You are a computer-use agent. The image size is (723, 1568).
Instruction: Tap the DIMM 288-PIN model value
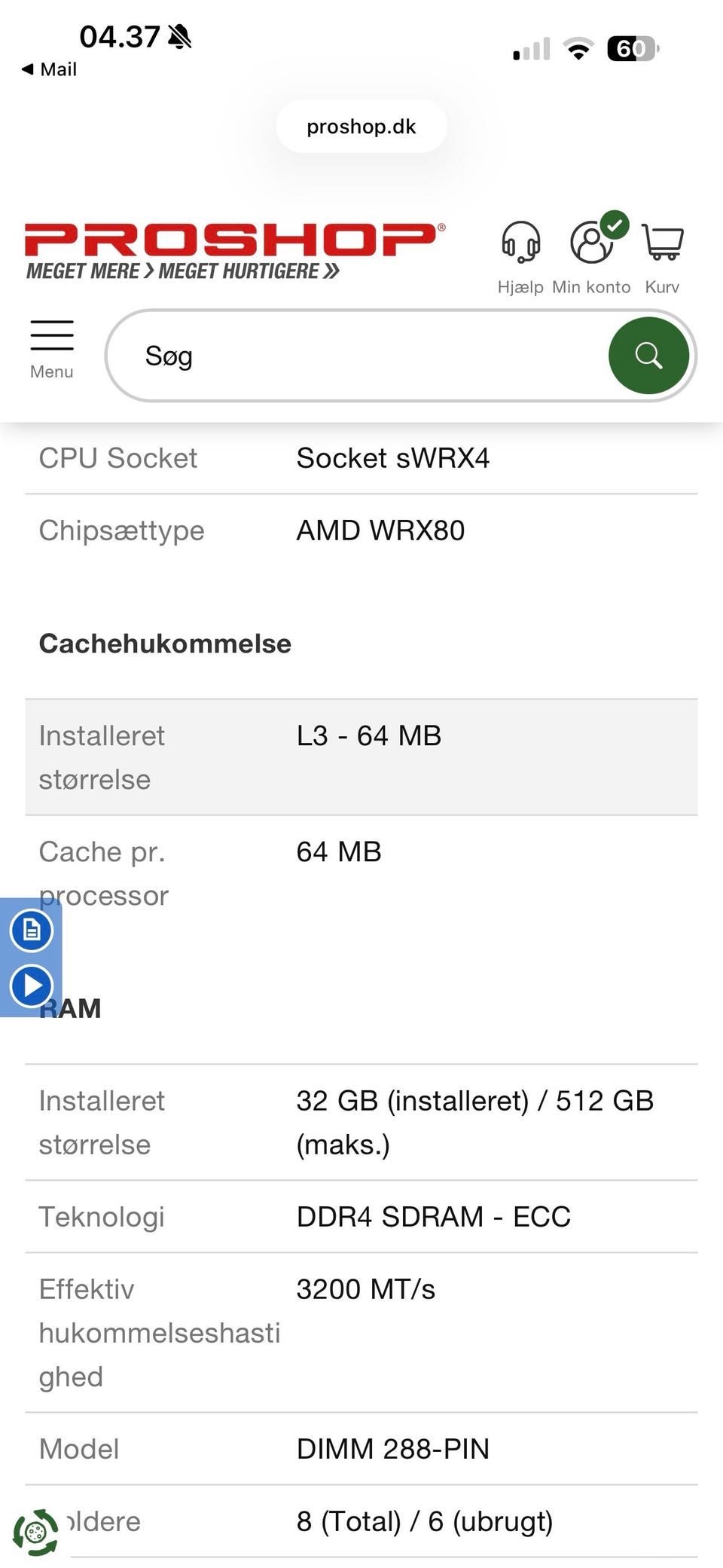(x=392, y=1449)
